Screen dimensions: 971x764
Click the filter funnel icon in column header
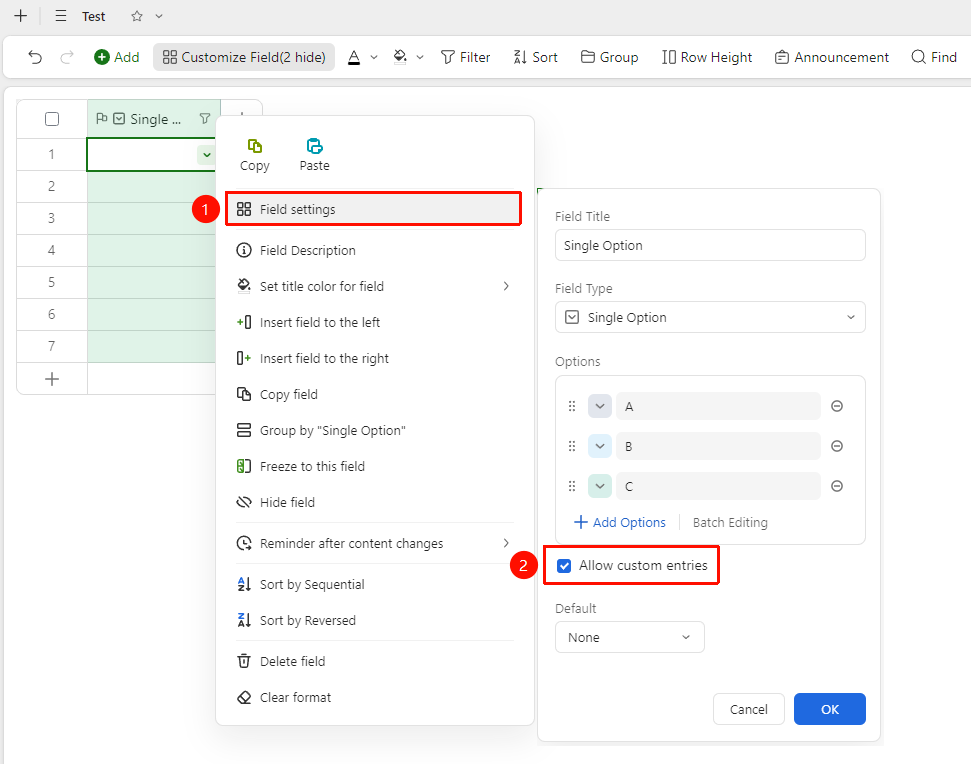point(204,118)
